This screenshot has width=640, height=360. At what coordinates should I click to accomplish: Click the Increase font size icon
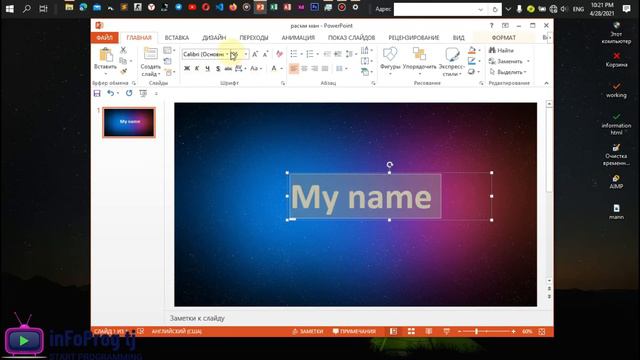255,54
